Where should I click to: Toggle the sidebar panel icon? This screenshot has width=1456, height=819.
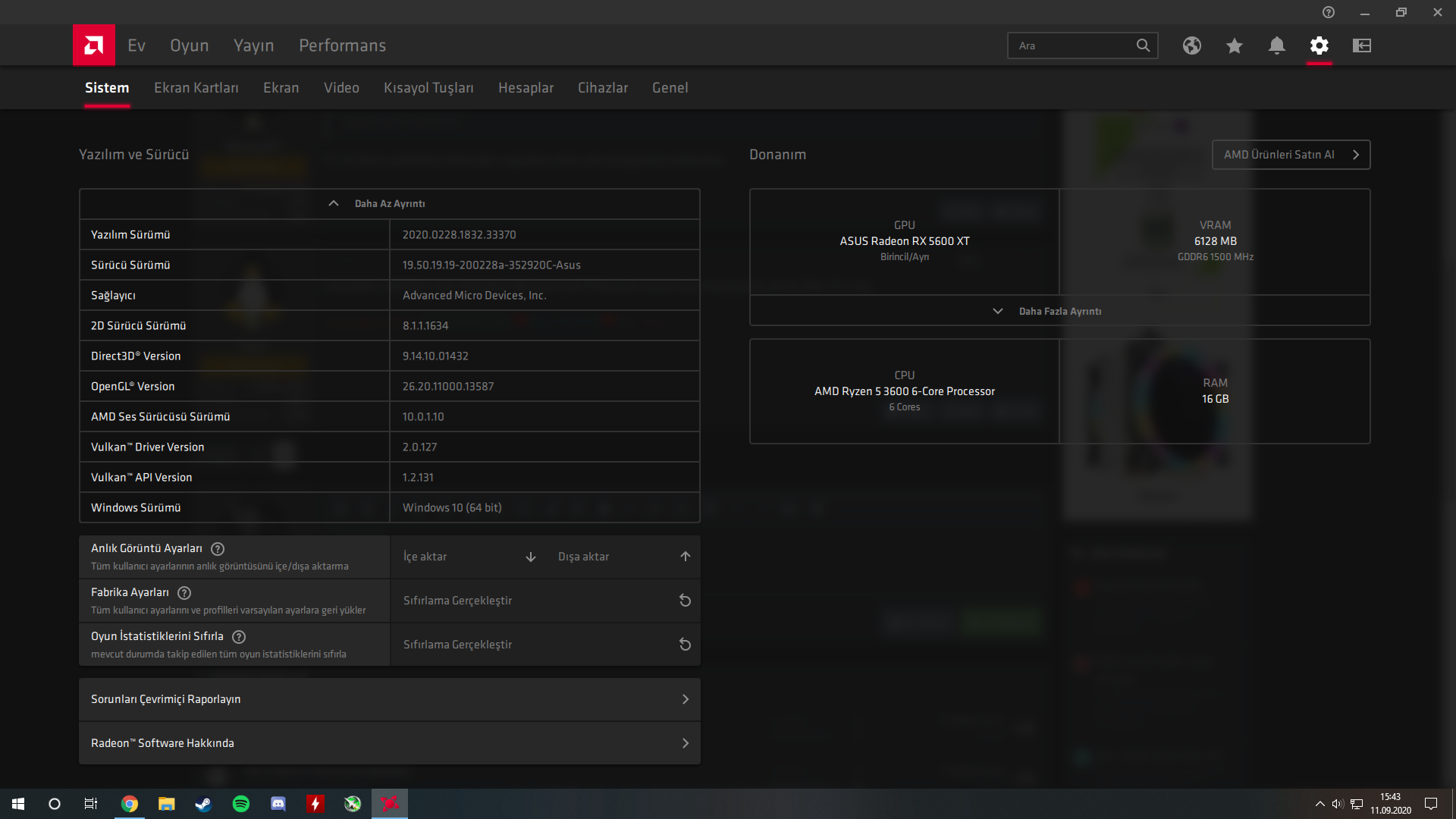pos(1362,45)
